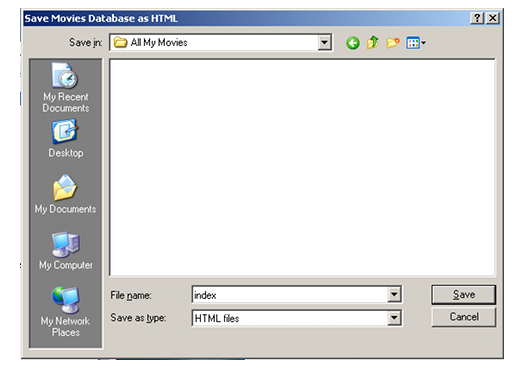The image size is (516, 368).
Task: Go up one folder level
Action: point(372,43)
